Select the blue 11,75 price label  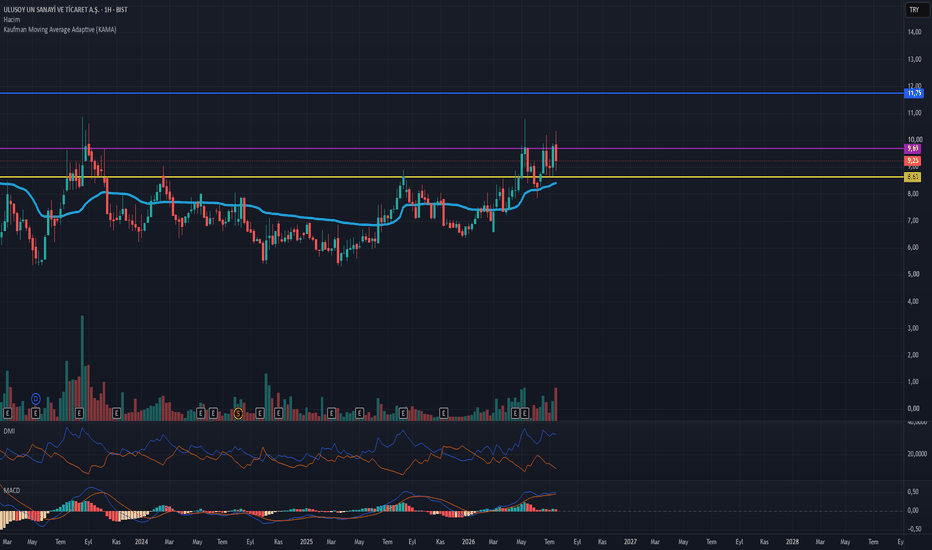click(914, 93)
